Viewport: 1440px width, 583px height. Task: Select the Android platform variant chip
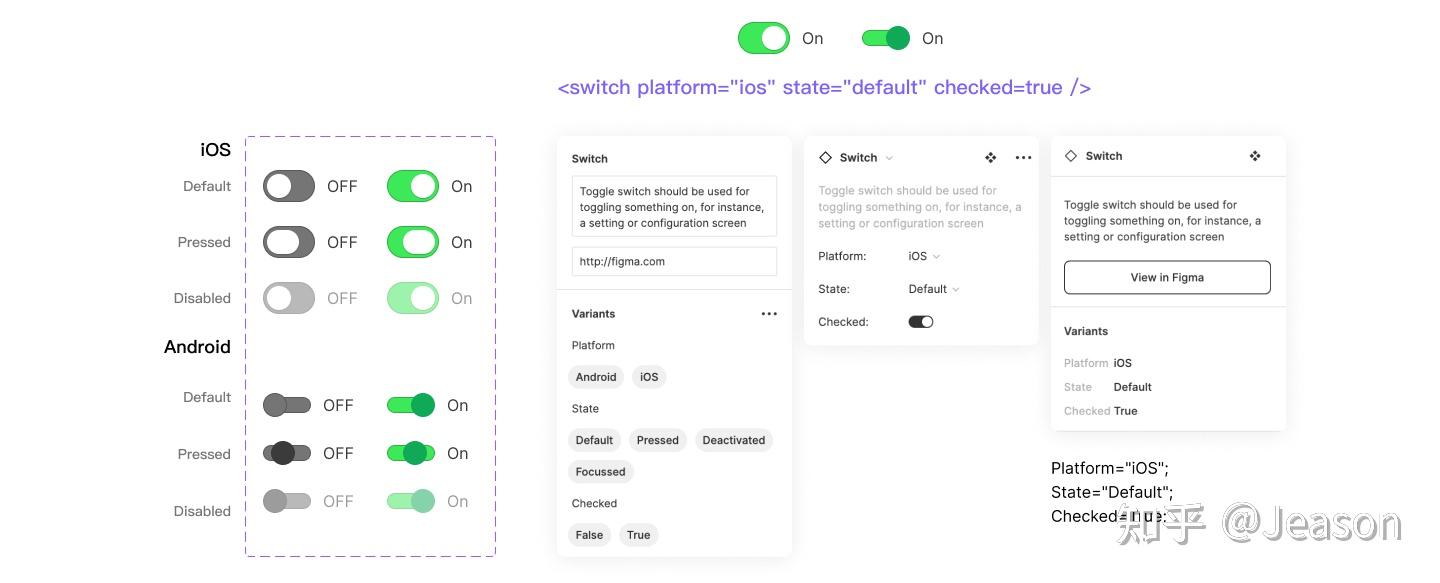click(x=596, y=377)
